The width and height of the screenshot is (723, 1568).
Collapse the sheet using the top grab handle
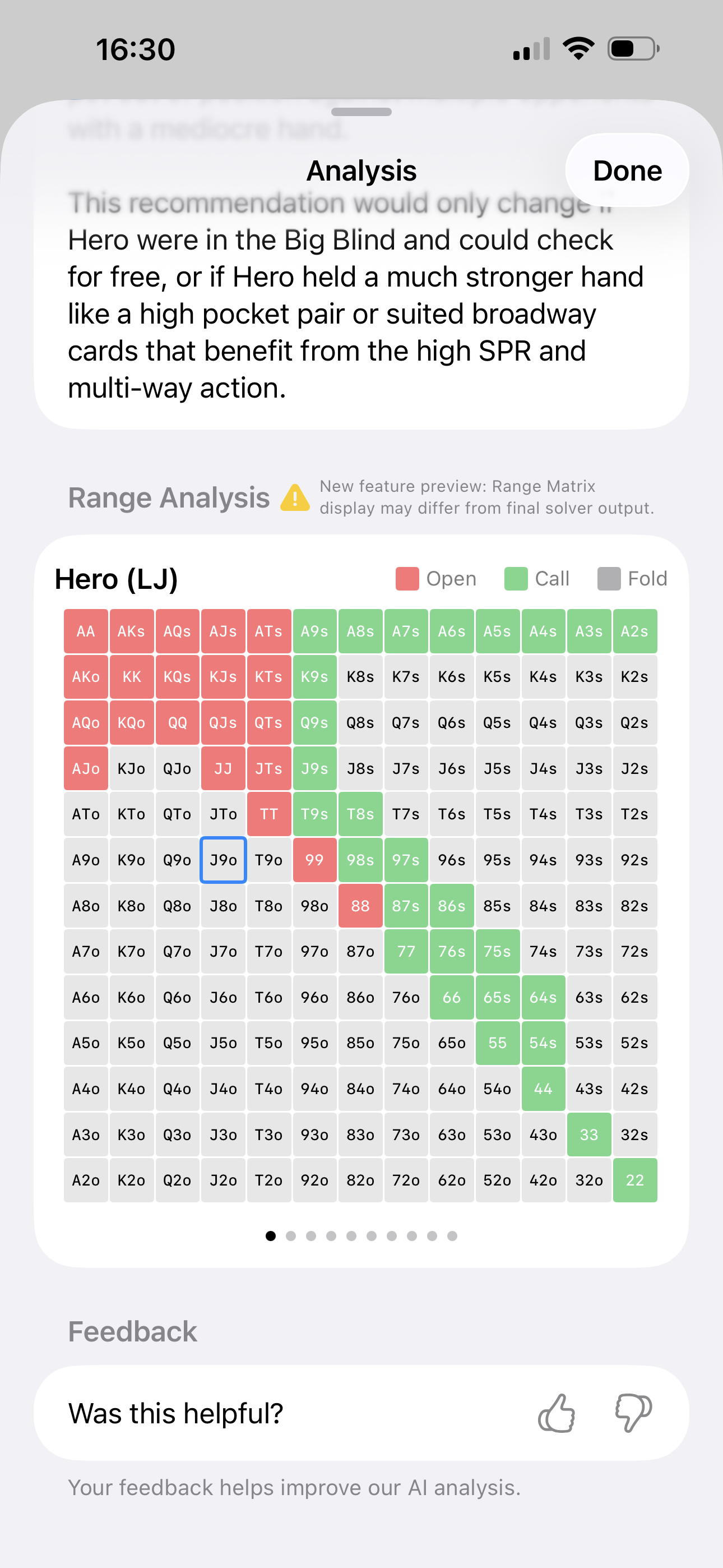coord(361,112)
